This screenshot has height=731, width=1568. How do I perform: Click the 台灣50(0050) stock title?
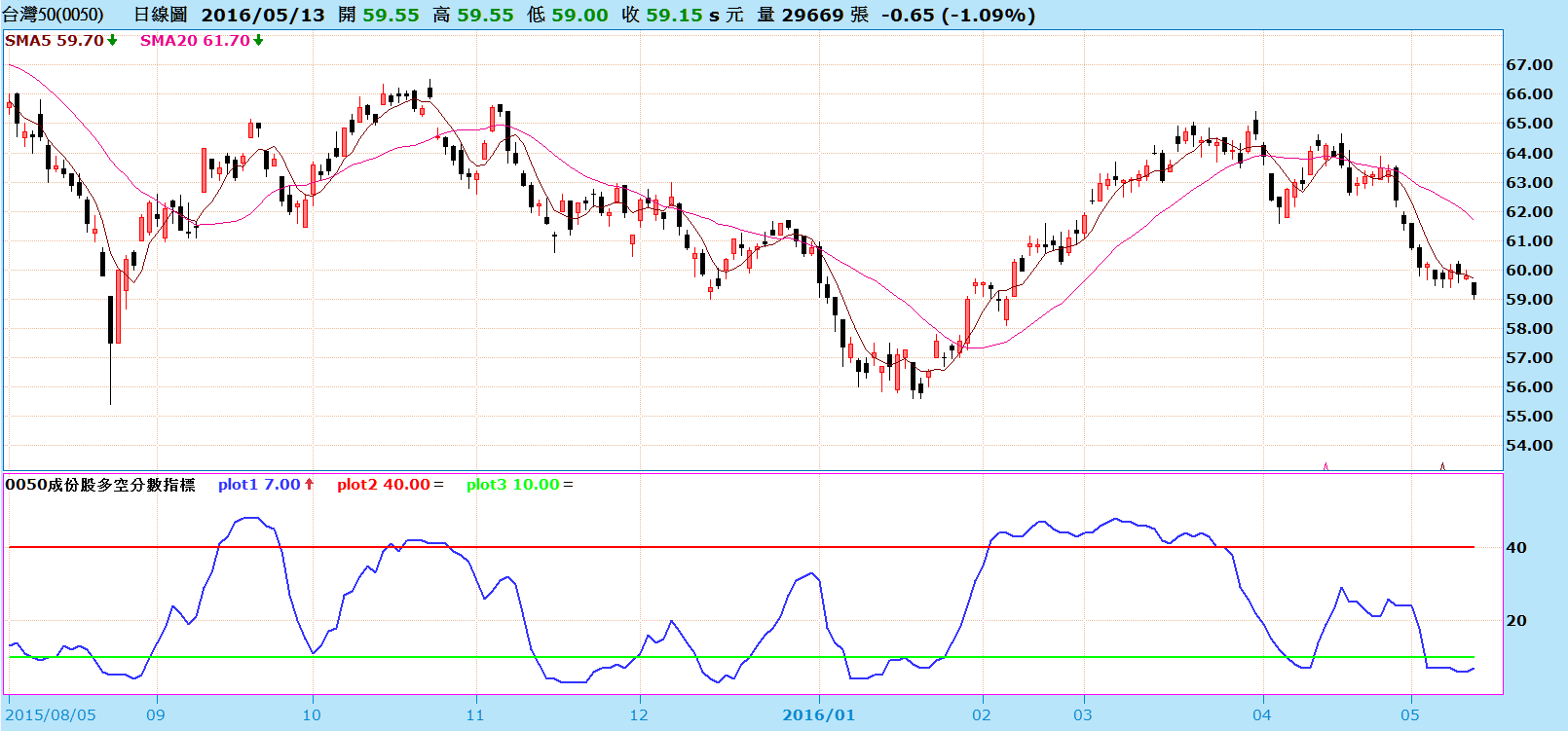coord(54,15)
